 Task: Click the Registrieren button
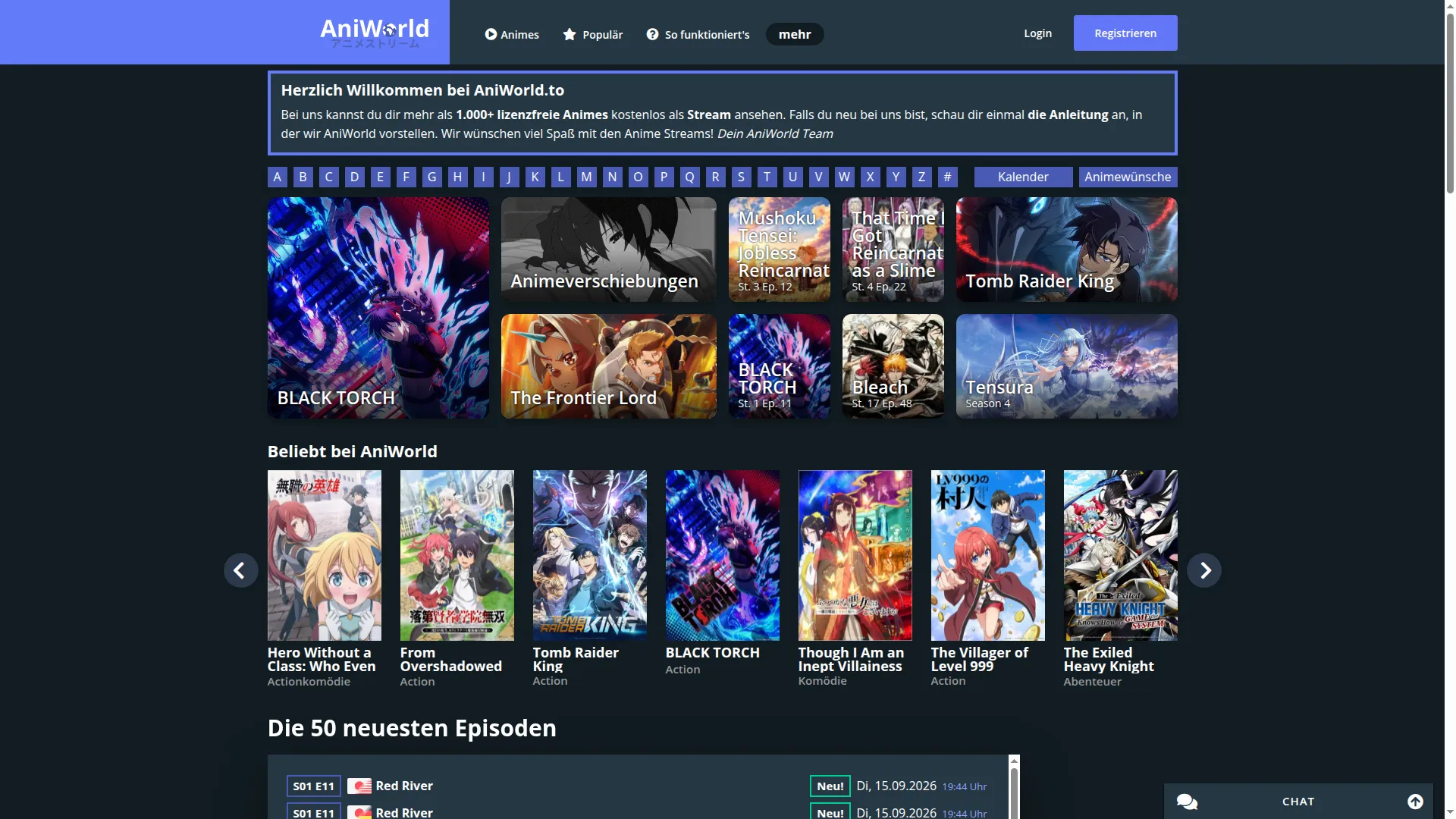[x=1125, y=33]
